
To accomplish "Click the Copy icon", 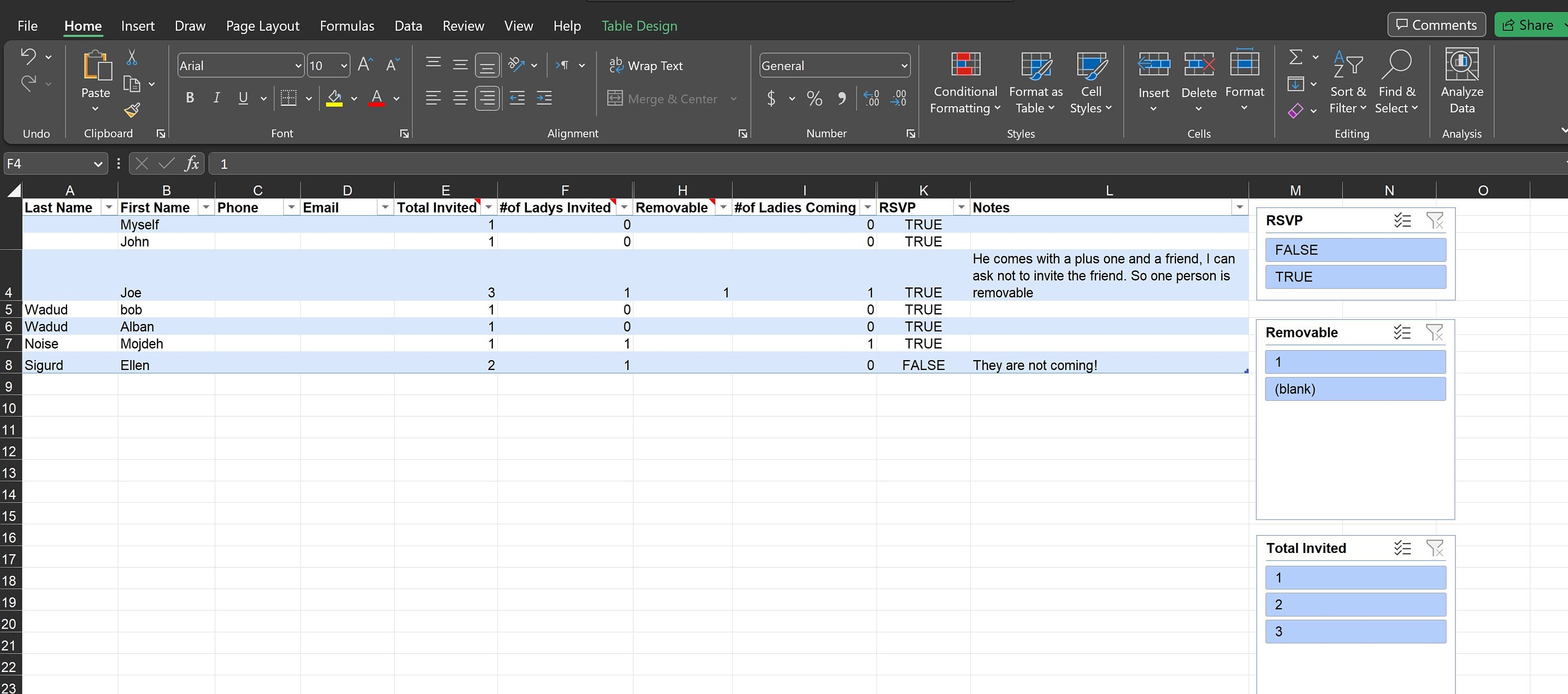I will point(132,84).
